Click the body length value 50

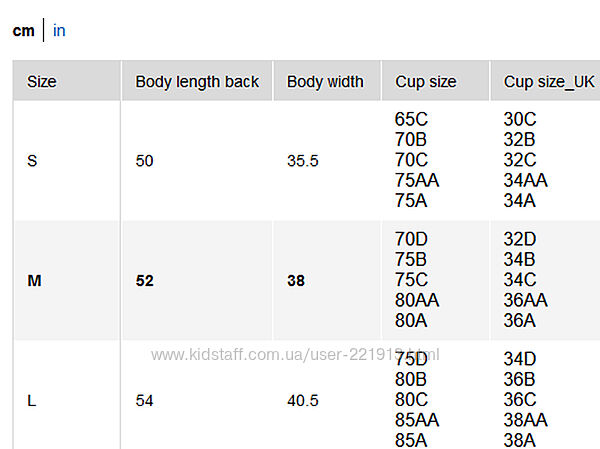[x=145, y=160]
